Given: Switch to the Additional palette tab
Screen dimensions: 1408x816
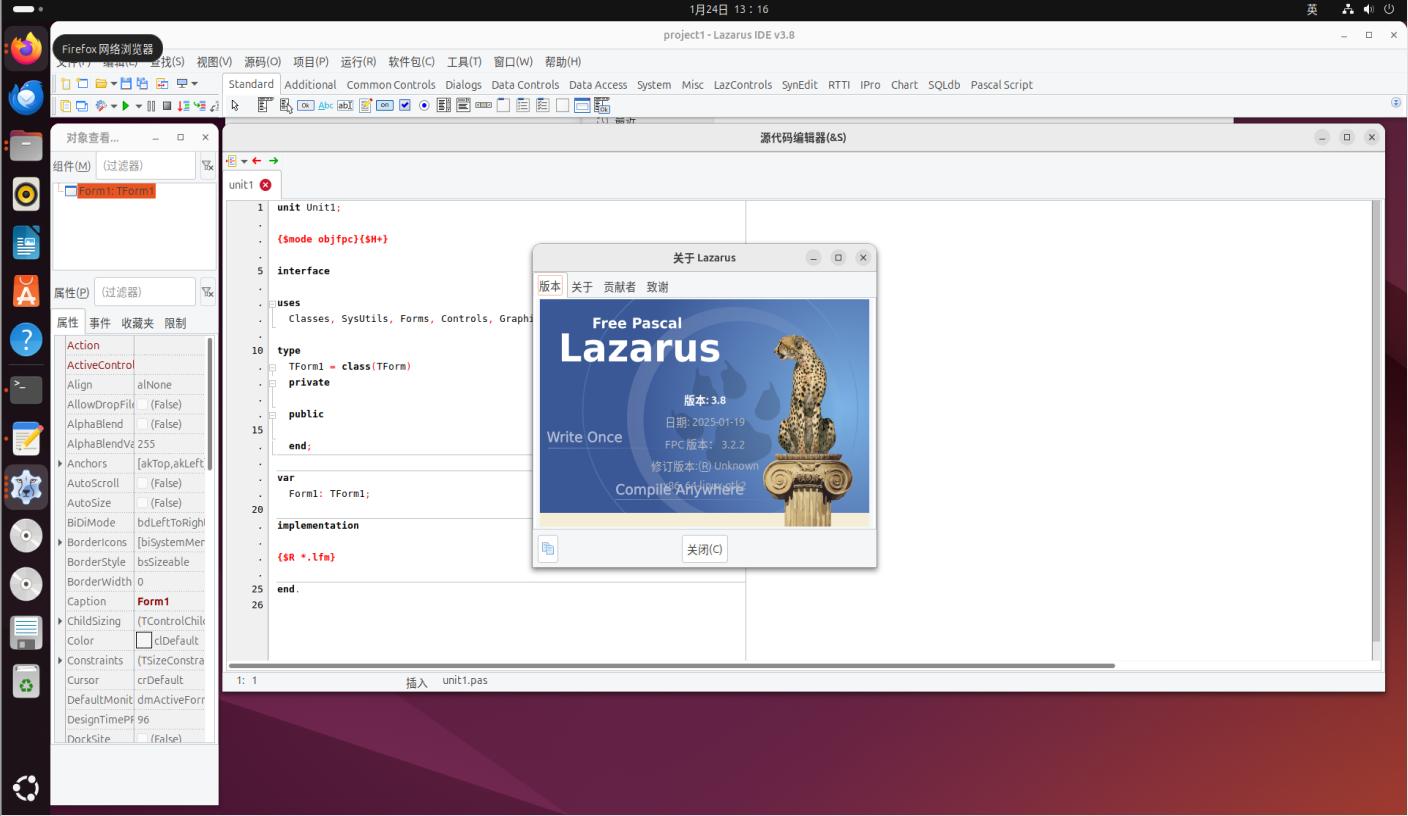Looking at the screenshot, I should (x=310, y=85).
